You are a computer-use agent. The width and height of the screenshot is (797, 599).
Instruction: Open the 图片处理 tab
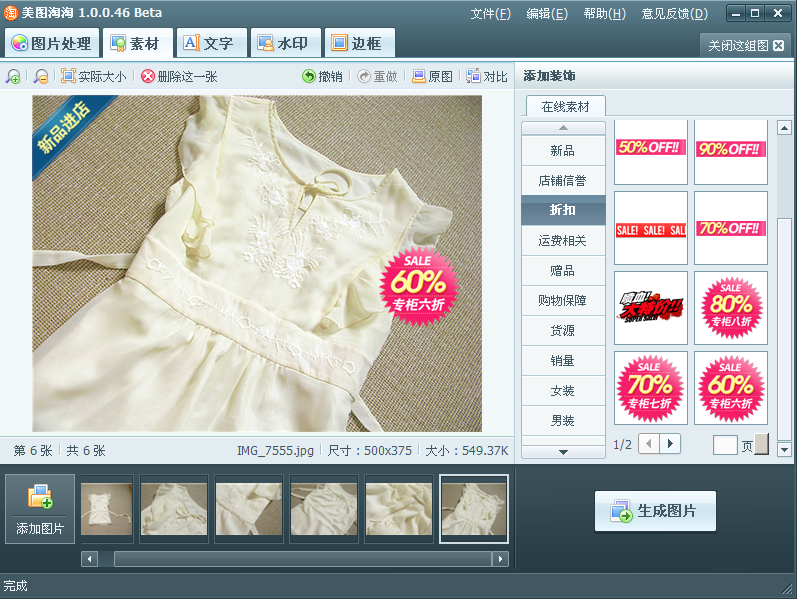[52, 43]
